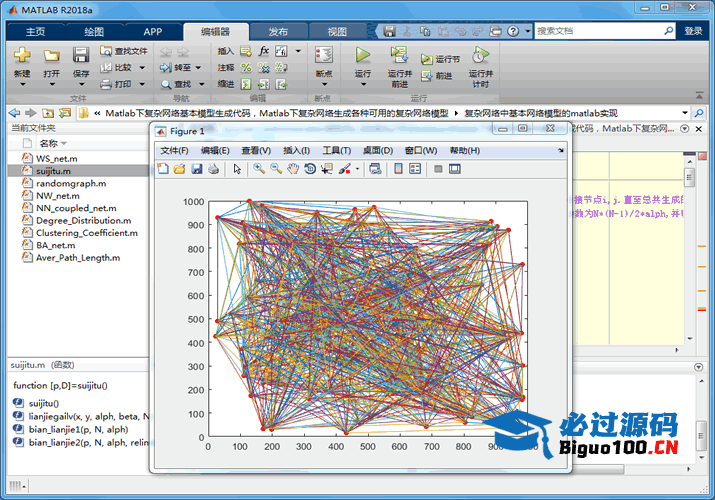Switch to the 主页 Home tab
Screen dimensions: 715x500
coord(36,31)
